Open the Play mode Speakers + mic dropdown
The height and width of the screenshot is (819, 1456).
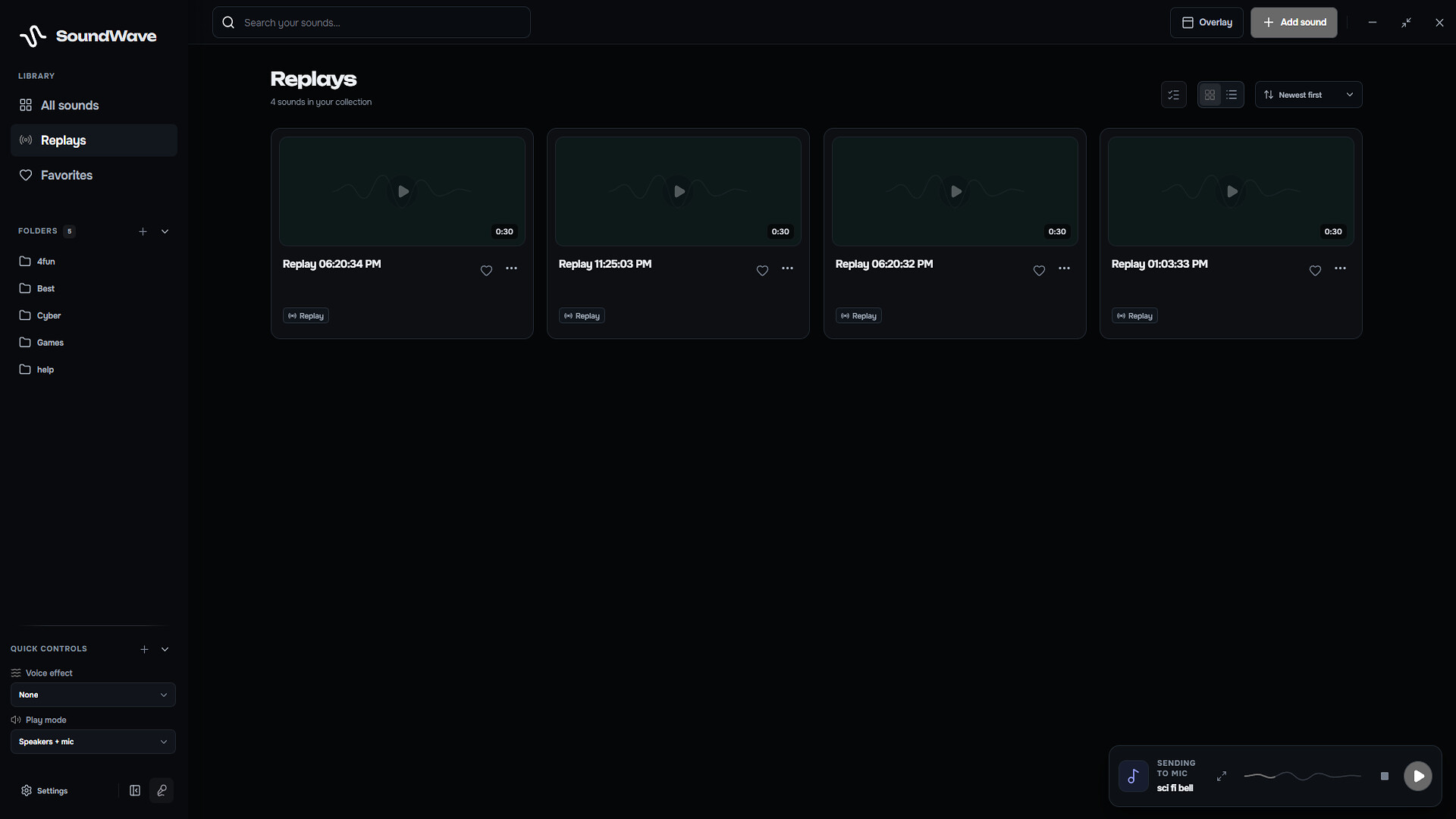[93, 742]
